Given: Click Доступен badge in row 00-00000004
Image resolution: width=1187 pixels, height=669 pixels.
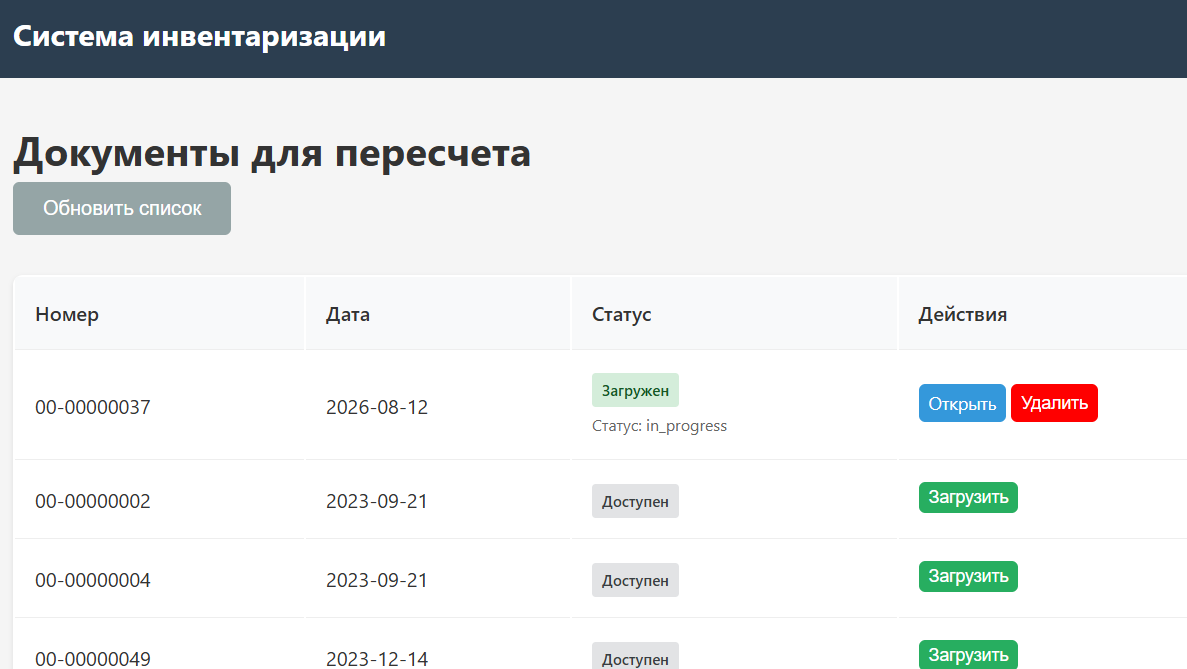Looking at the screenshot, I should pyautogui.click(x=635, y=580).
